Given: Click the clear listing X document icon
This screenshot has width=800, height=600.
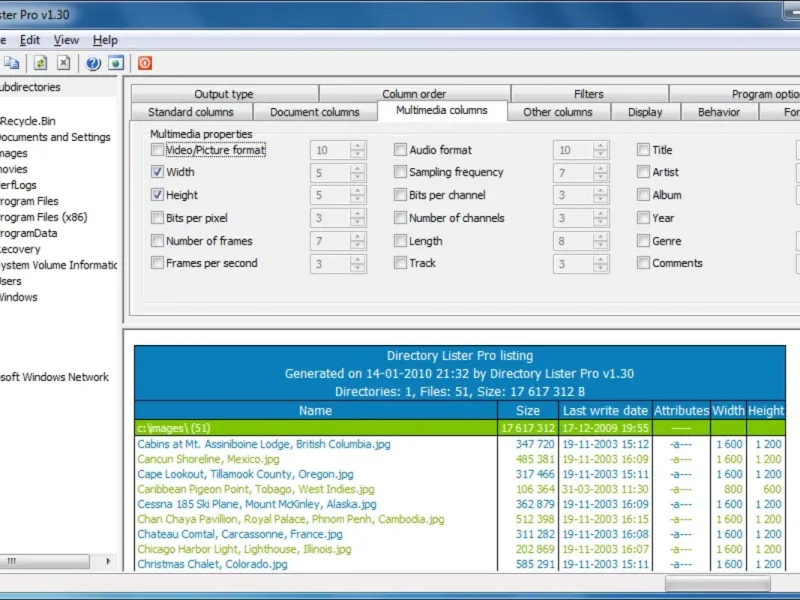Looking at the screenshot, I should click(64, 63).
